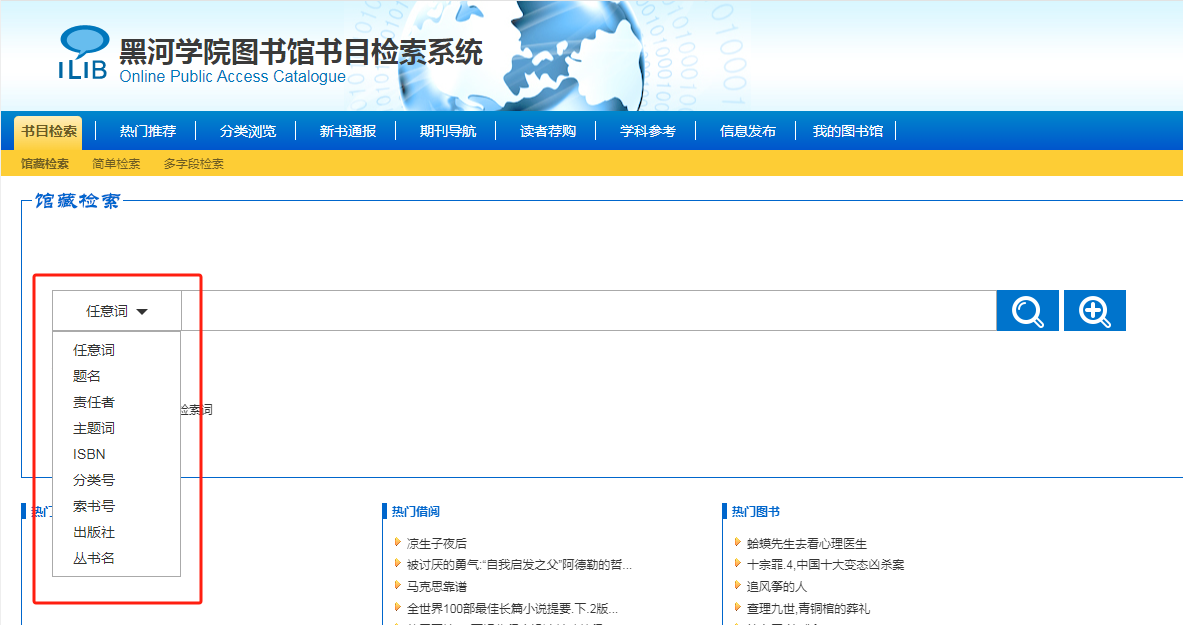
Task: Choose ISBN in the search type list
Action: pos(89,454)
